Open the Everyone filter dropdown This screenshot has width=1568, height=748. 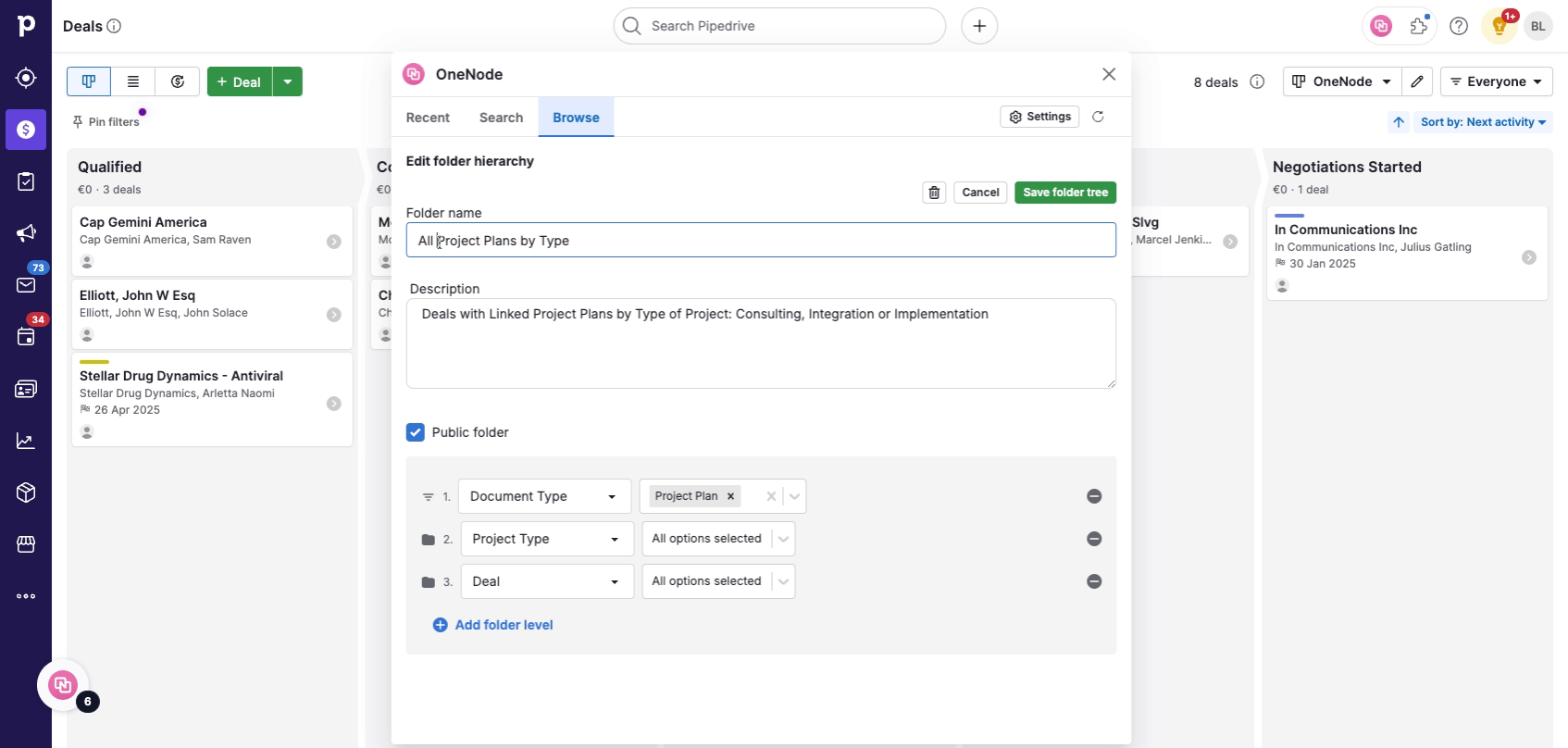1497,81
